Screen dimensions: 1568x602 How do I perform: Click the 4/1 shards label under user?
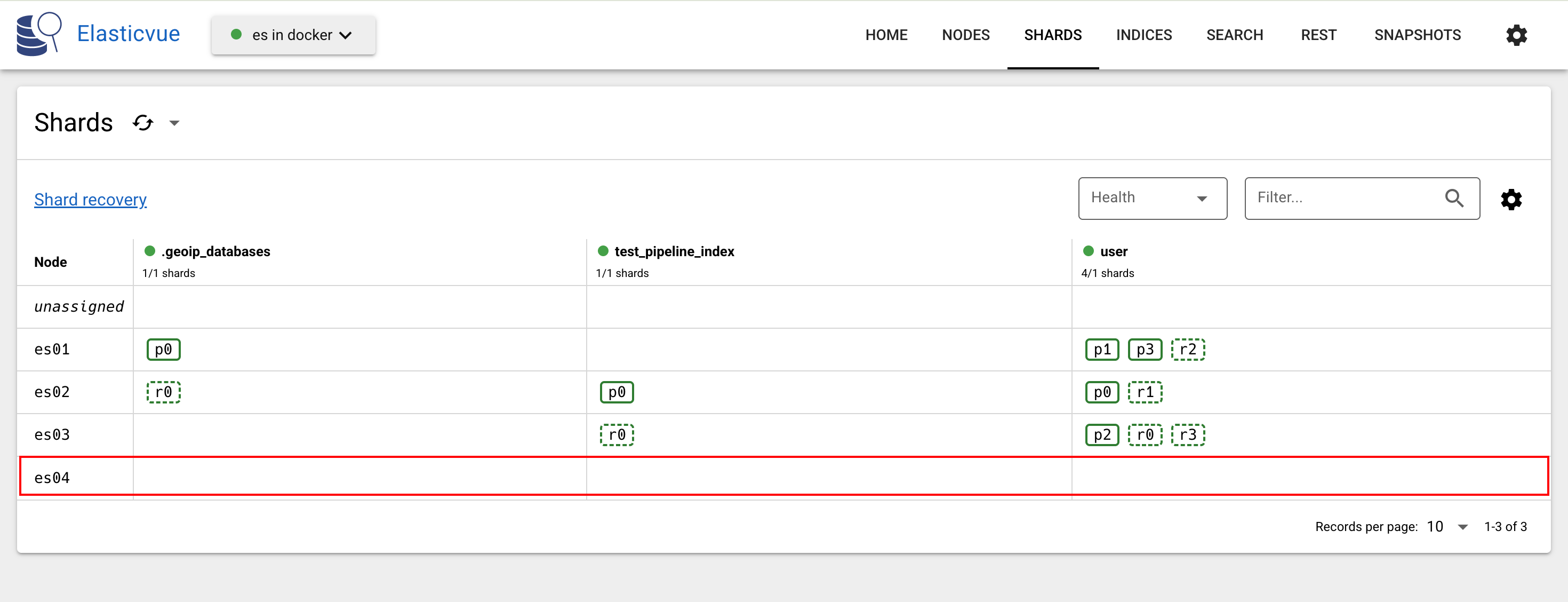click(x=1107, y=274)
